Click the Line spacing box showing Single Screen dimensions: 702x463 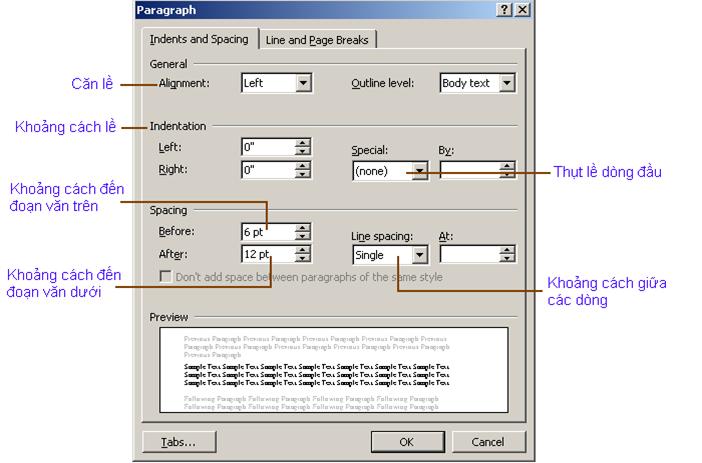390,255
